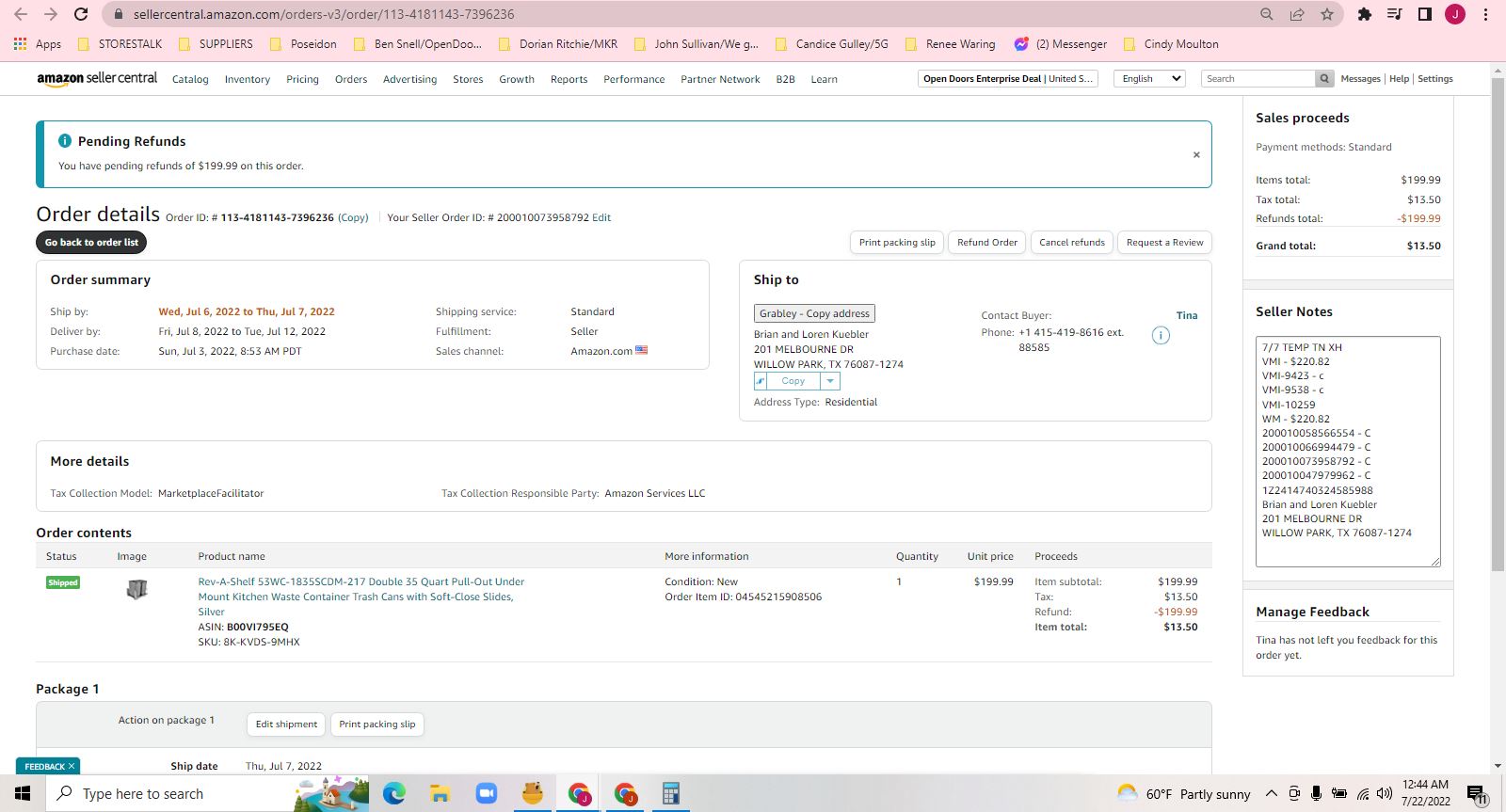Viewport: 1506px width, 812px height.
Task: Edit the Seller Order ID
Action: (x=601, y=217)
